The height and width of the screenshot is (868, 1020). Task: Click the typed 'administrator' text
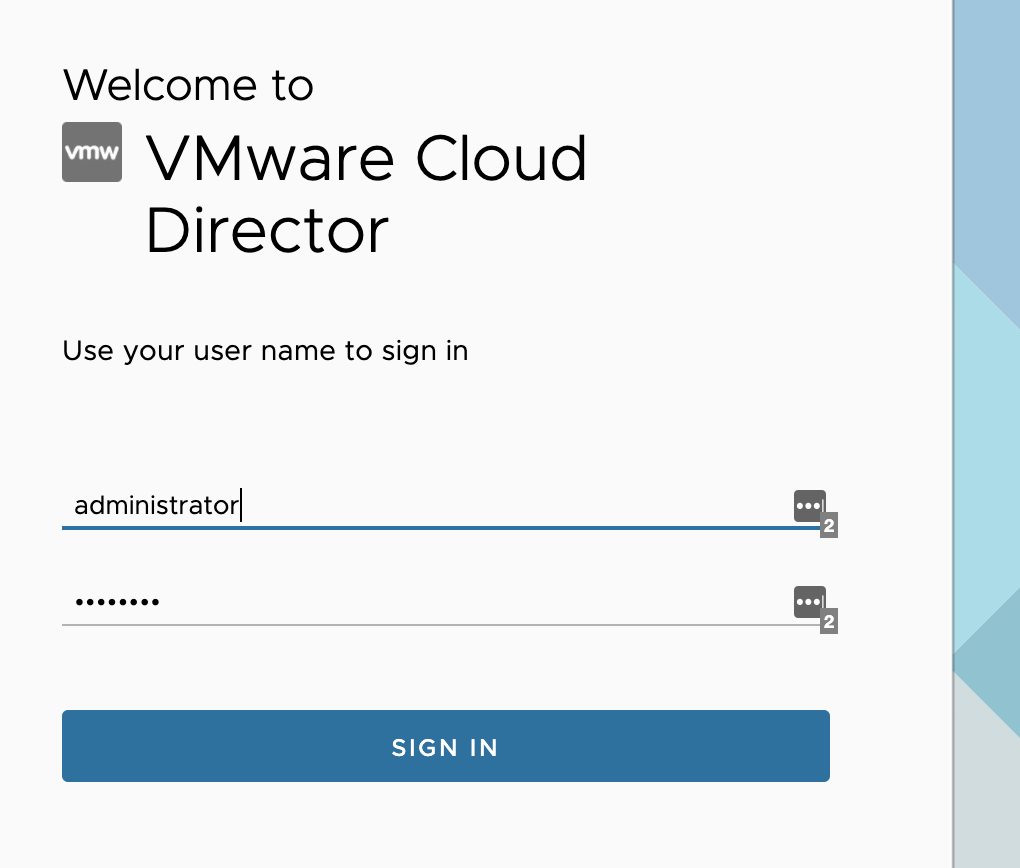156,506
